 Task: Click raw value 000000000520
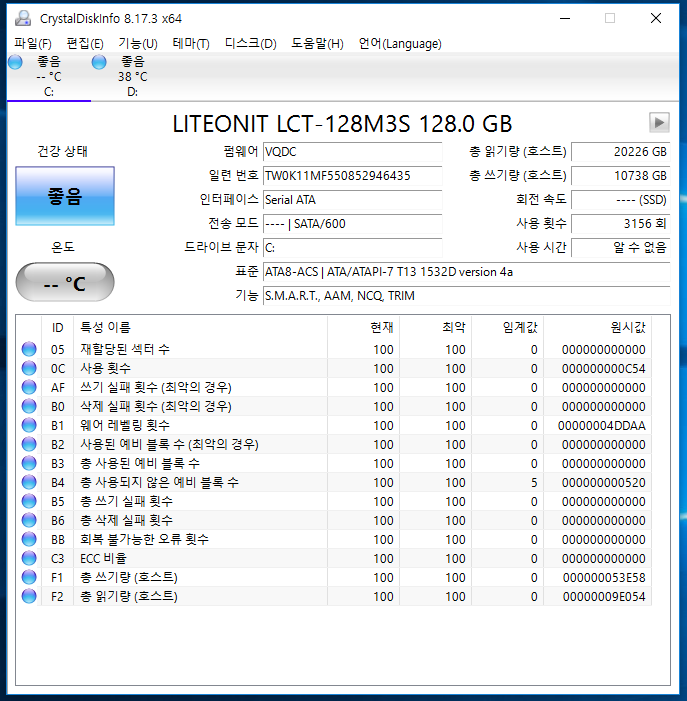(603, 483)
